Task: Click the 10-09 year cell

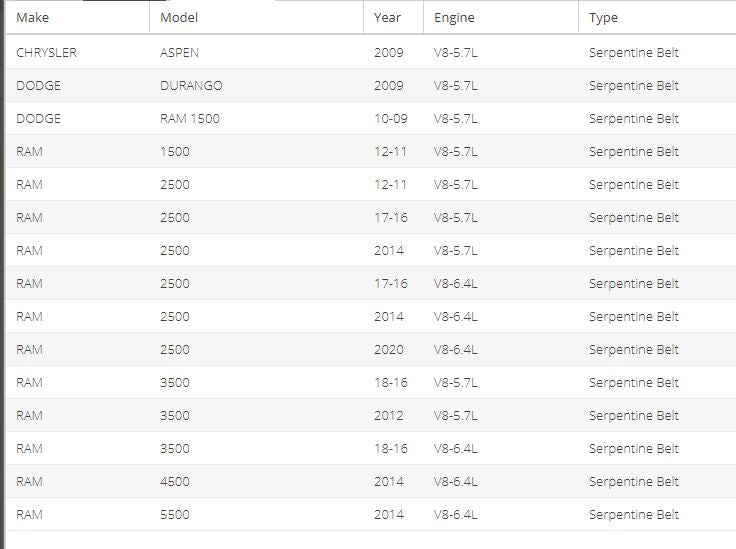Action: pos(391,118)
